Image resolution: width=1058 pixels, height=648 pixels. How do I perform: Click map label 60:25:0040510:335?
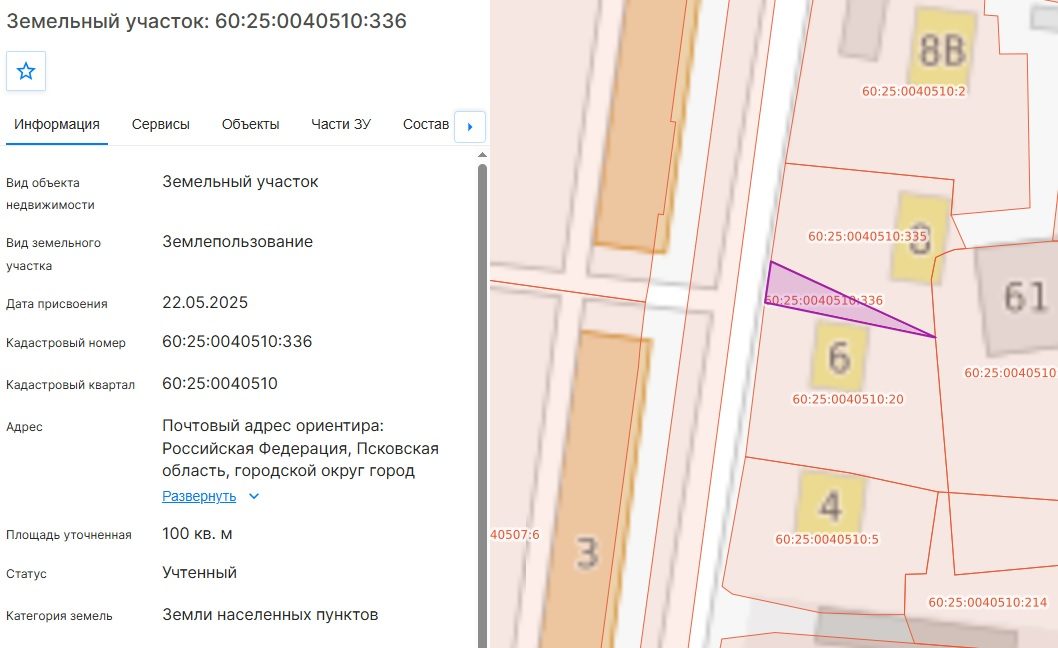pyautogui.click(x=867, y=236)
